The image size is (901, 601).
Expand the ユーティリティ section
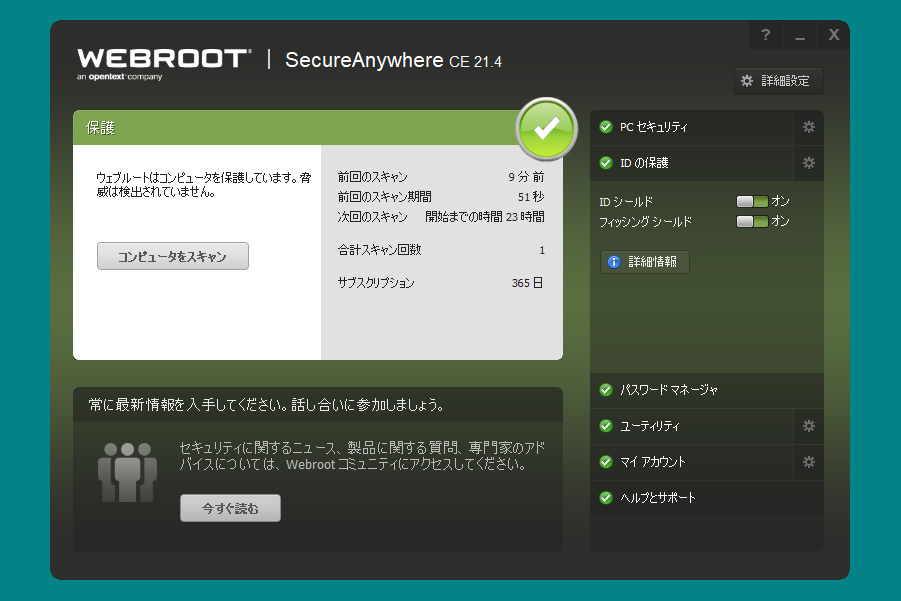(x=692, y=426)
